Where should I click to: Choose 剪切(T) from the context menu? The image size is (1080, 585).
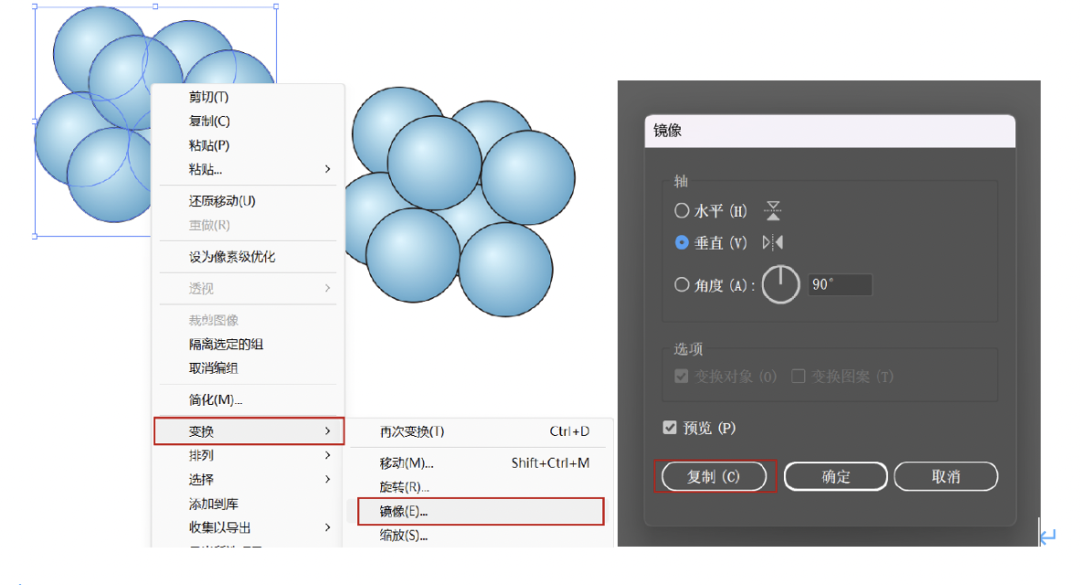coord(209,97)
